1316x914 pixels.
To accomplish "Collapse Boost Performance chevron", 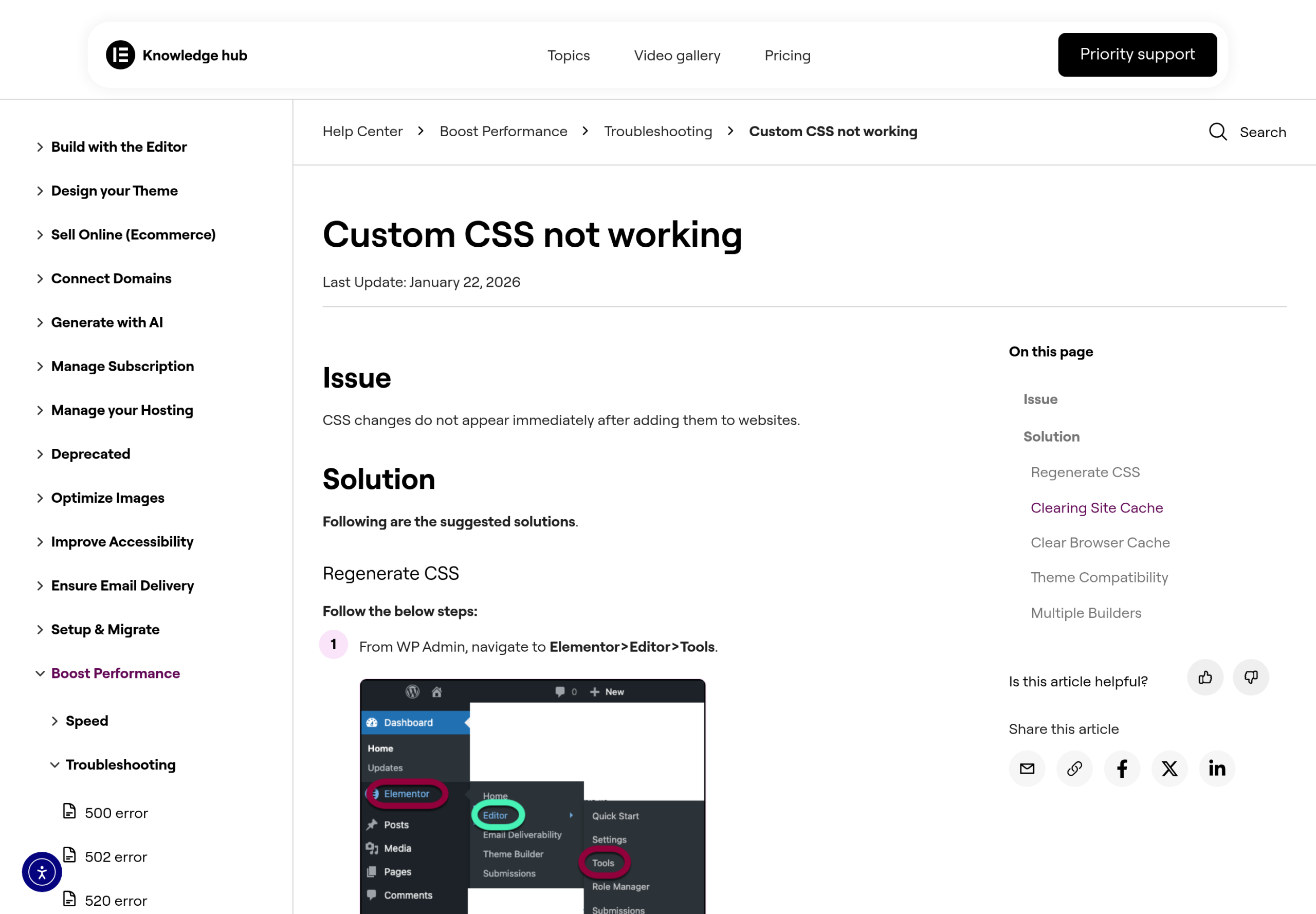I will point(40,673).
